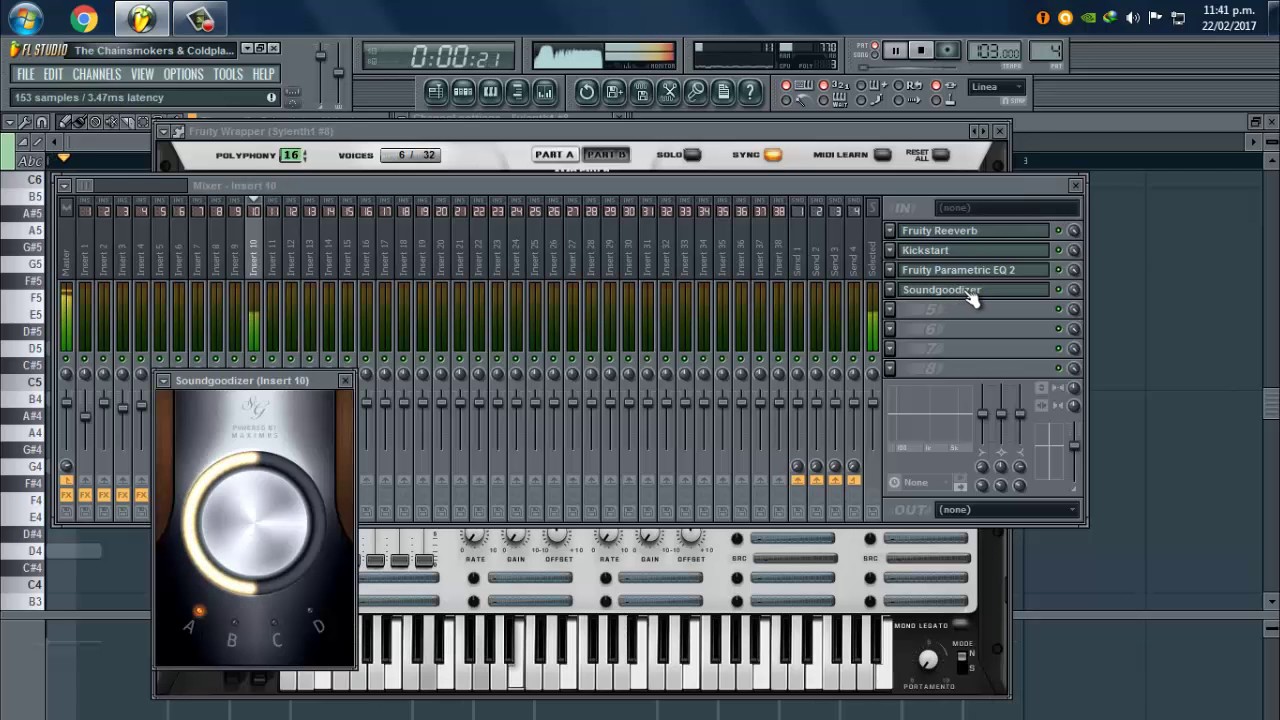Switch to PART A in Sylenth1
Screen dimensions: 1280x720
coord(554,155)
